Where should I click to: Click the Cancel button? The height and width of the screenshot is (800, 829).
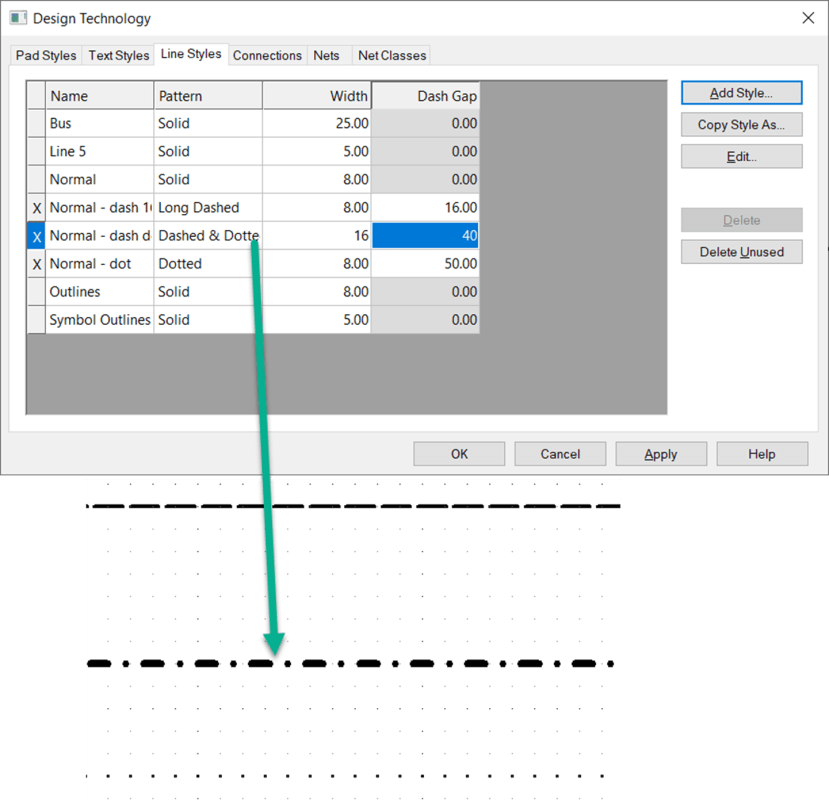click(x=560, y=454)
